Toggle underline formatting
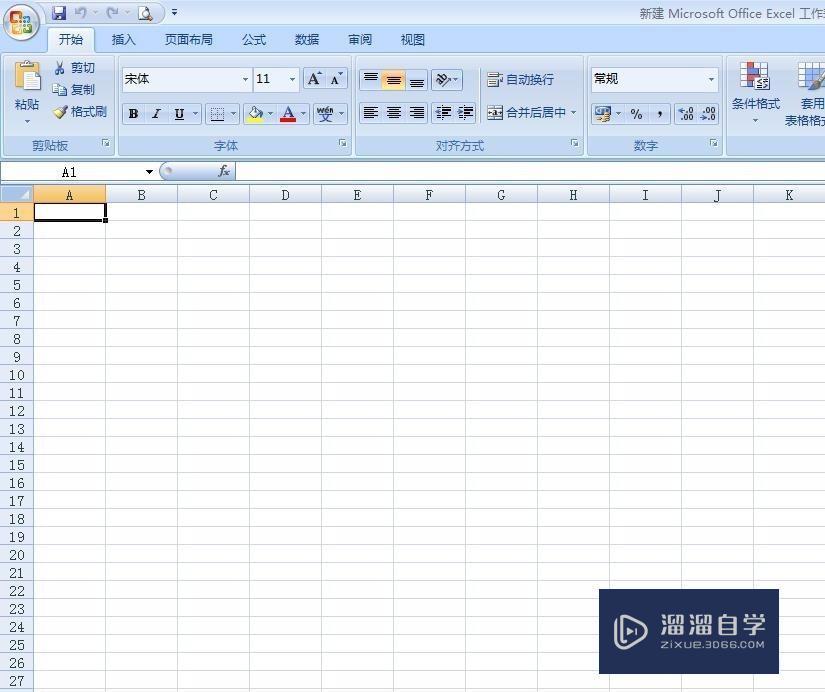The height and width of the screenshot is (692, 825). [x=177, y=113]
